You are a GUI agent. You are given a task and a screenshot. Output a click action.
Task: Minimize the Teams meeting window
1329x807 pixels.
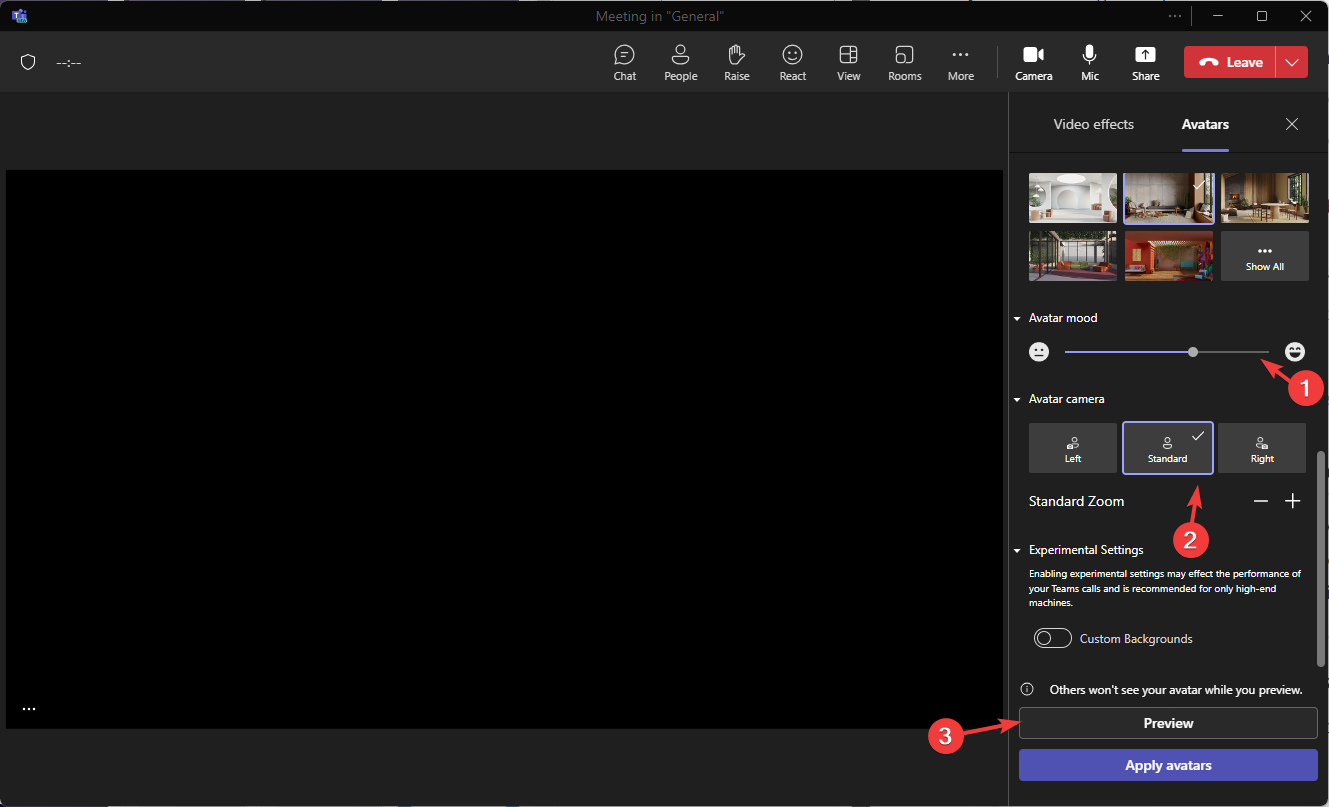click(1217, 16)
